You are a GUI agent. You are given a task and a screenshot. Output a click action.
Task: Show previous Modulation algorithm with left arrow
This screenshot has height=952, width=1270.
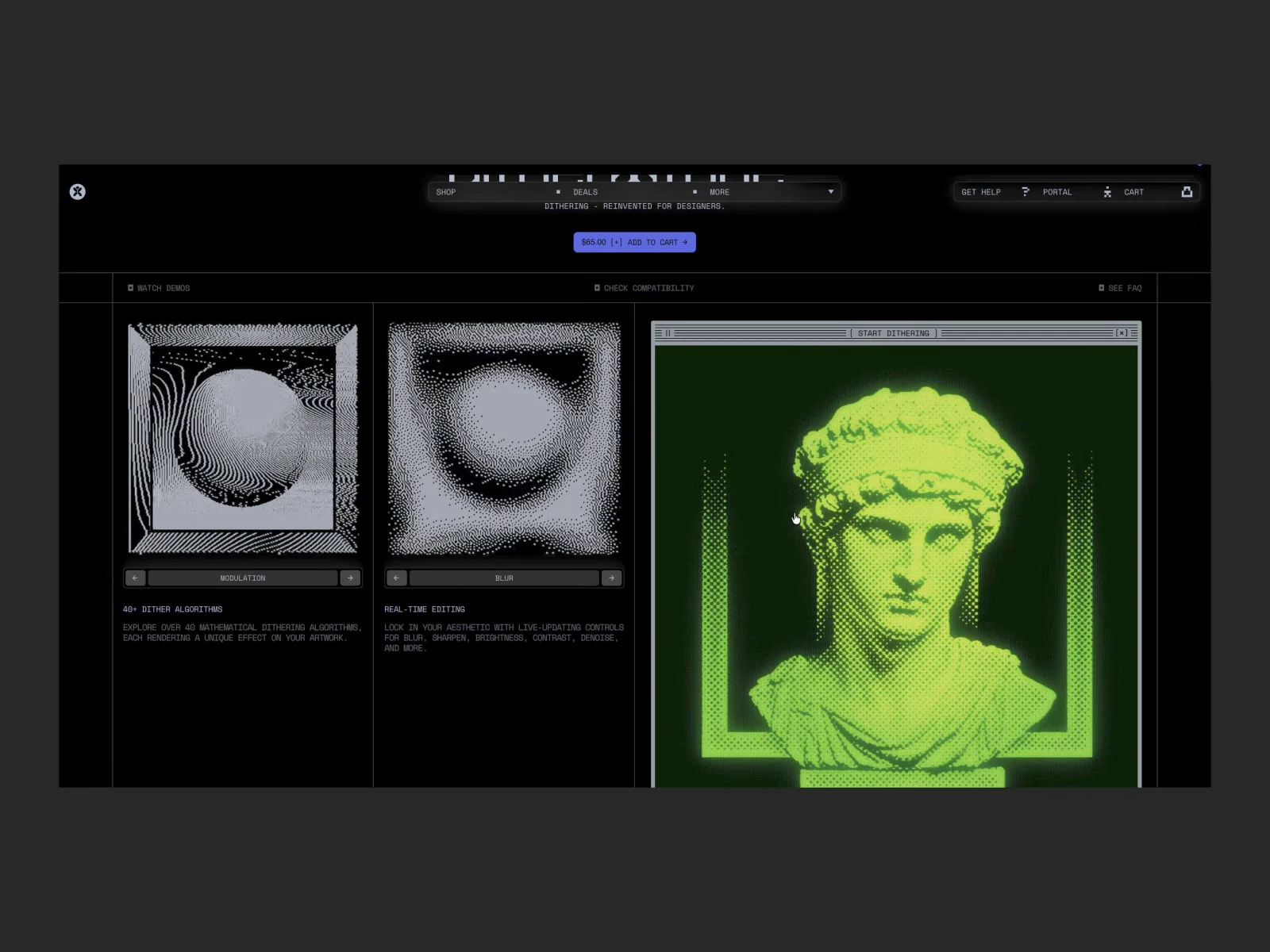pos(135,578)
